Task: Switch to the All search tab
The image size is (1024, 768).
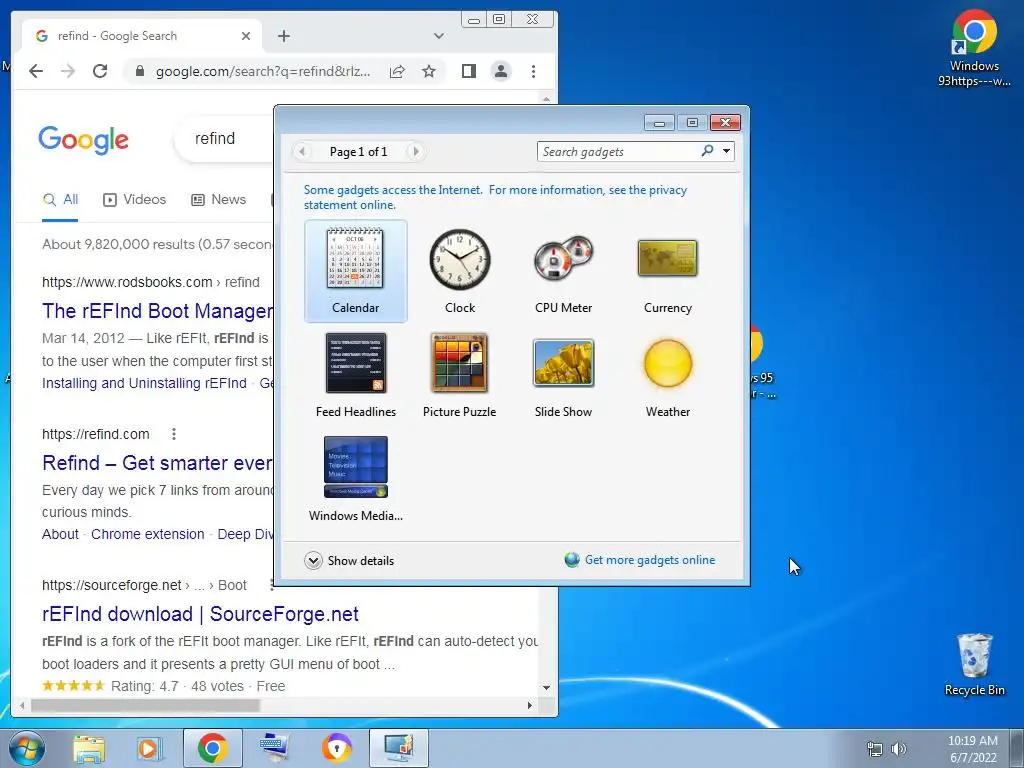Action: pos(60,200)
